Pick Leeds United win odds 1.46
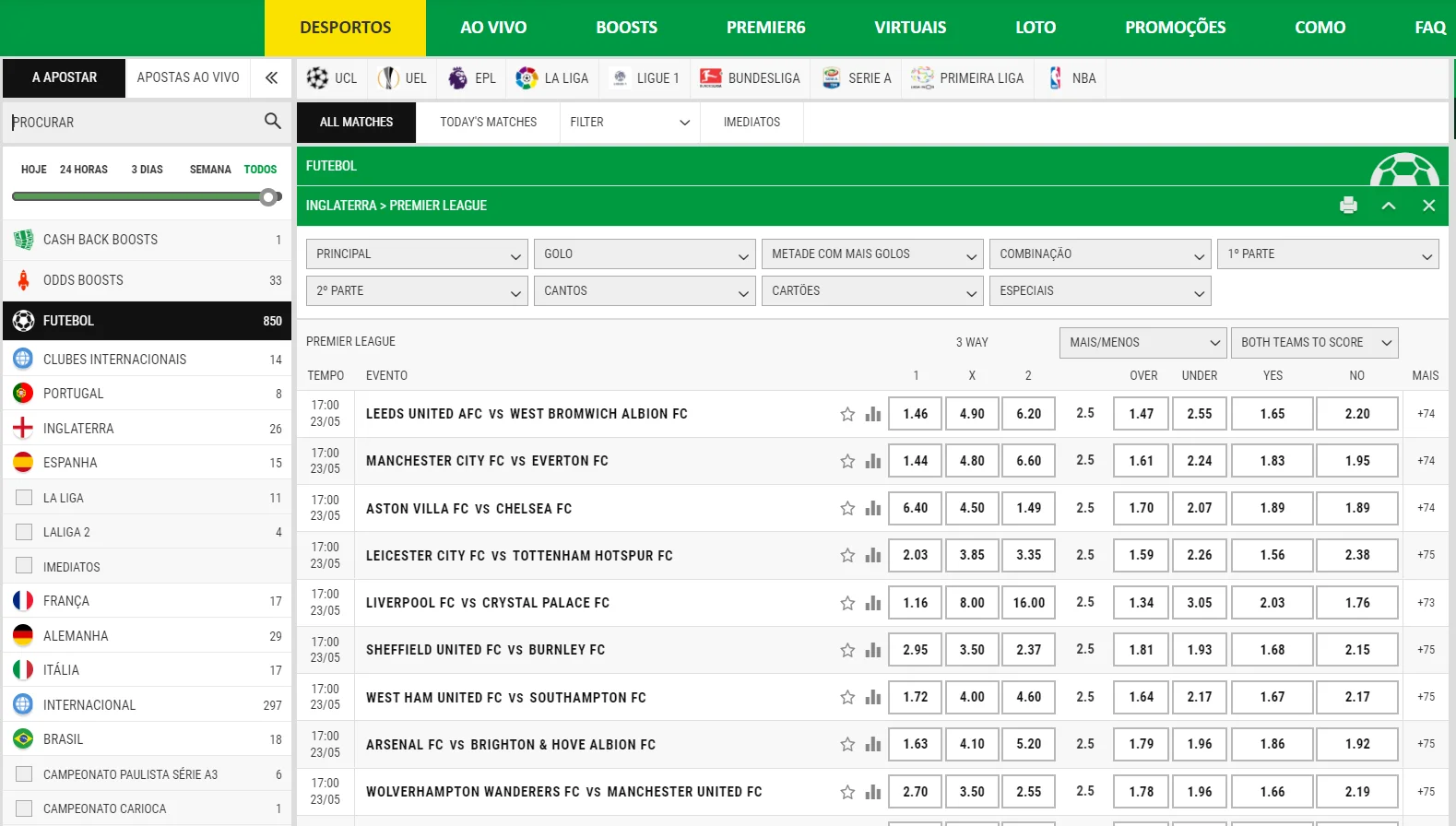The height and width of the screenshot is (826, 1456). tap(916, 414)
